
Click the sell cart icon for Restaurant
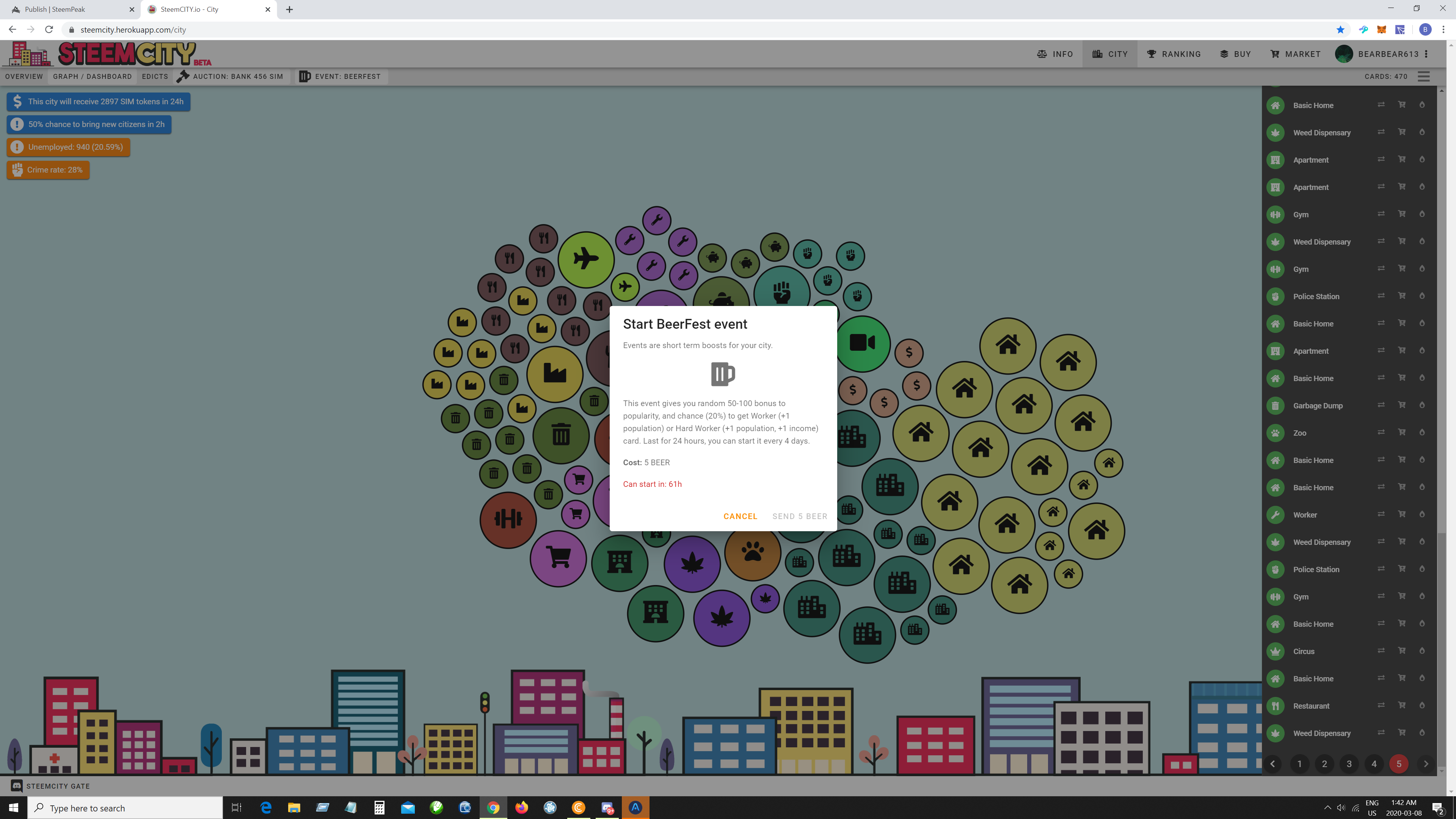pyautogui.click(x=1402, y=705)
